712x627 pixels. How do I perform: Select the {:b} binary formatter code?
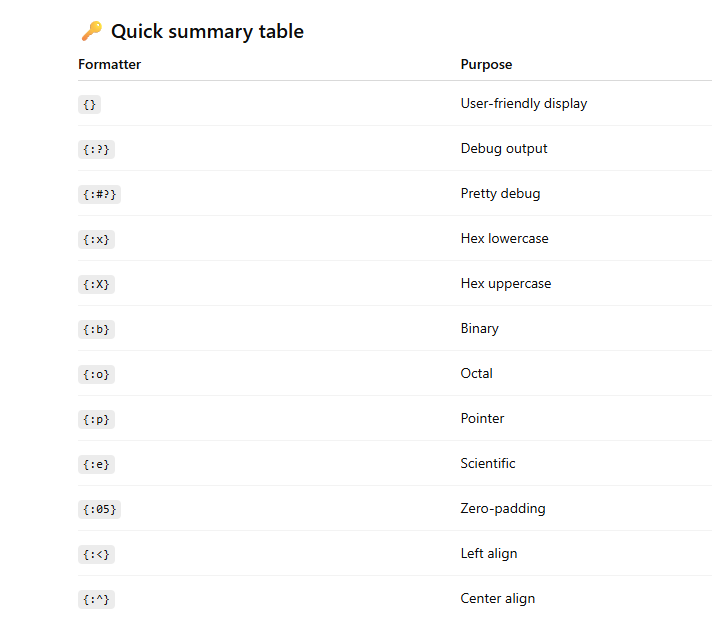[96, 329]
